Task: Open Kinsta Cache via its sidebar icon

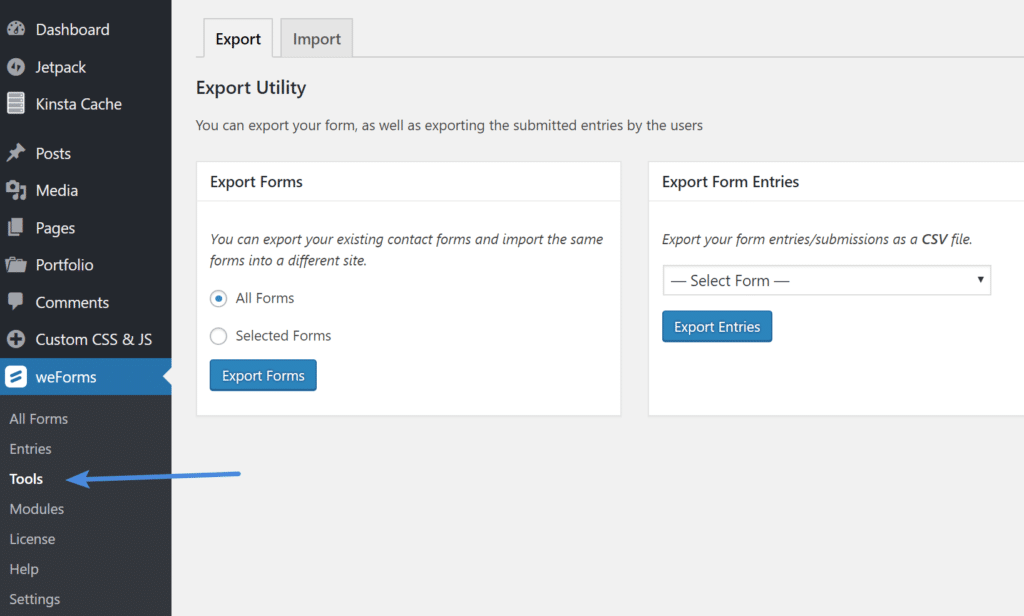Action: tap(16, 104)
